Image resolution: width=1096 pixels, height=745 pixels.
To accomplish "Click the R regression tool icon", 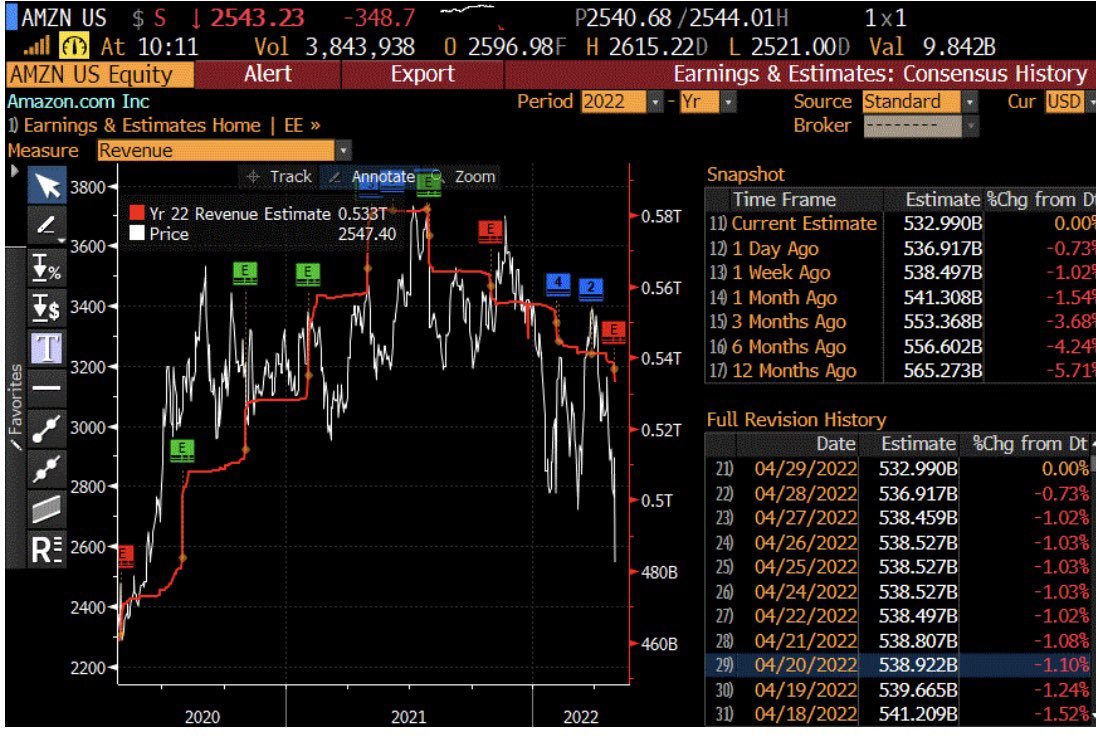I will point(47,549).
